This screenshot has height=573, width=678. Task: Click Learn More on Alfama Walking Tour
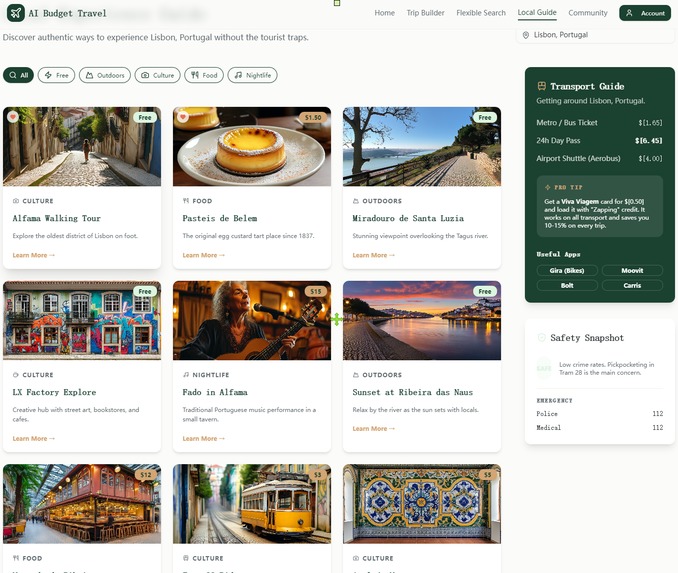34,255
